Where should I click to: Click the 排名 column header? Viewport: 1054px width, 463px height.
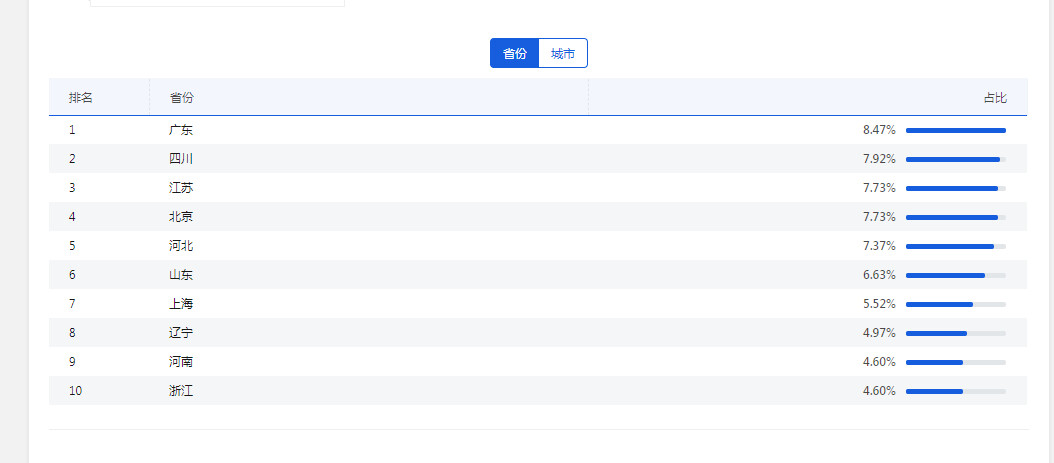coord(81,98)
